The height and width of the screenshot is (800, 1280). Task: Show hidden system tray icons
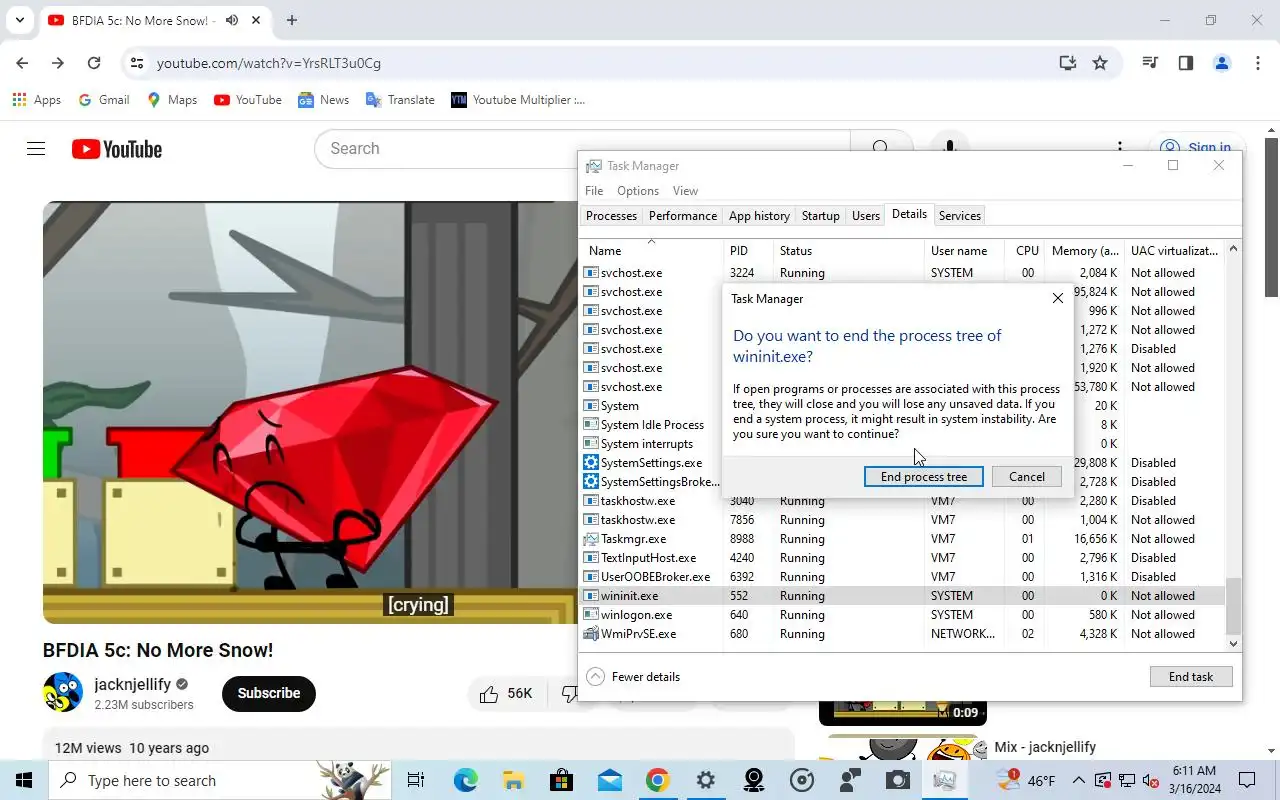1079,781
